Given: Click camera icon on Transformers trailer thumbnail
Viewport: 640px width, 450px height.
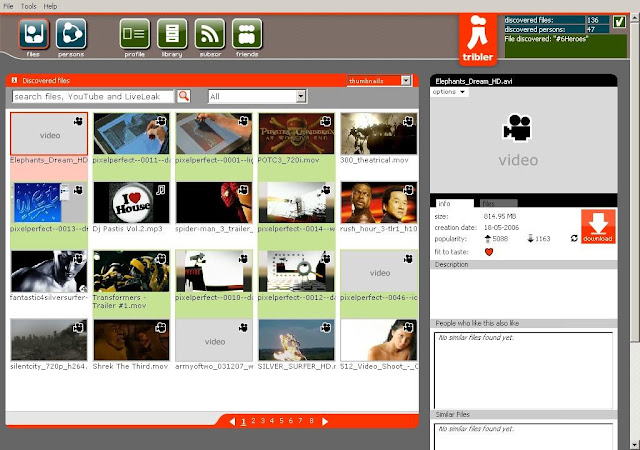Looking at the screenshot, I should pyautogui.click(x=161, y=258).
